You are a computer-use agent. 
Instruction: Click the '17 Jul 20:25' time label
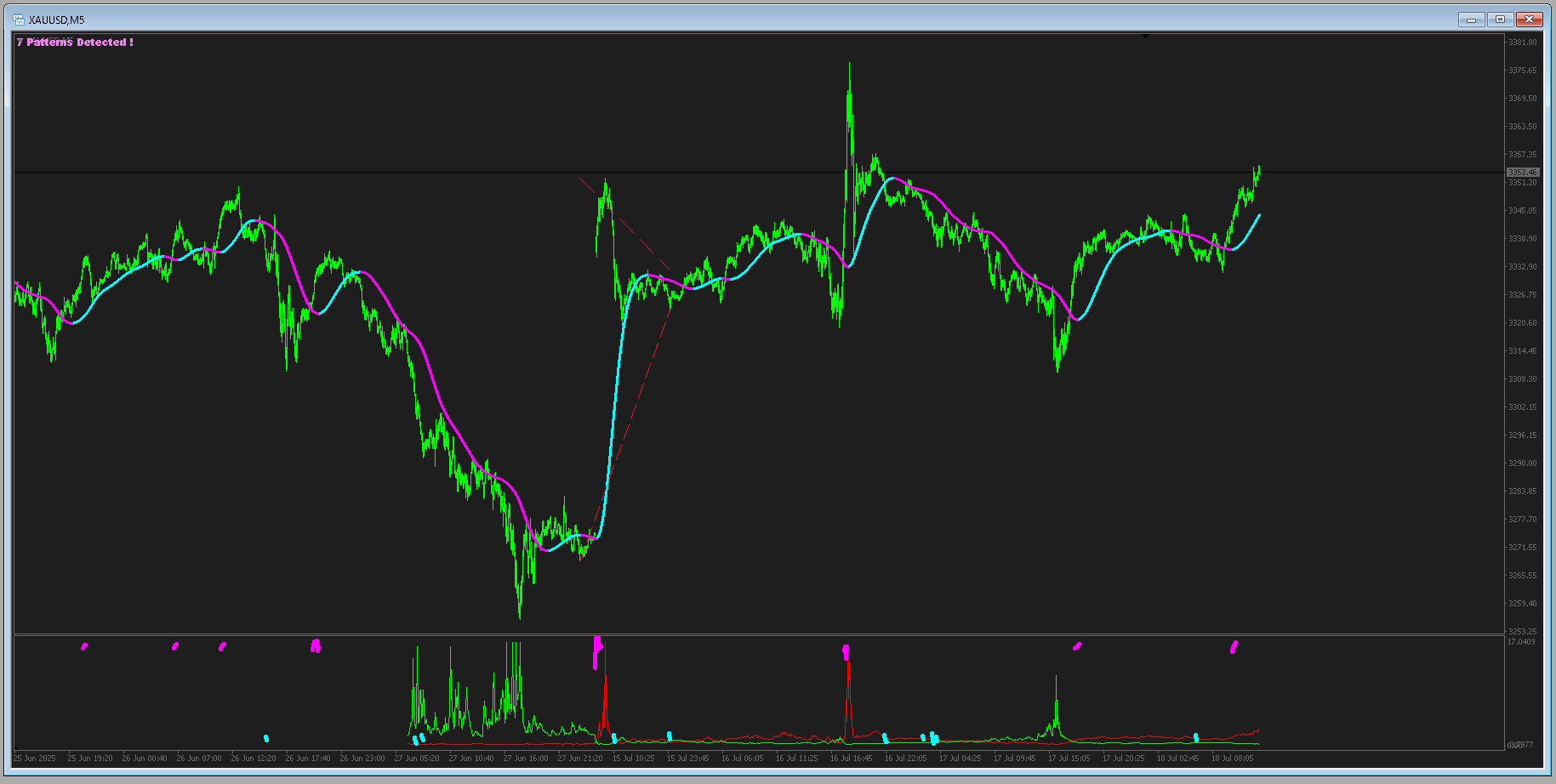point(1124,758)
